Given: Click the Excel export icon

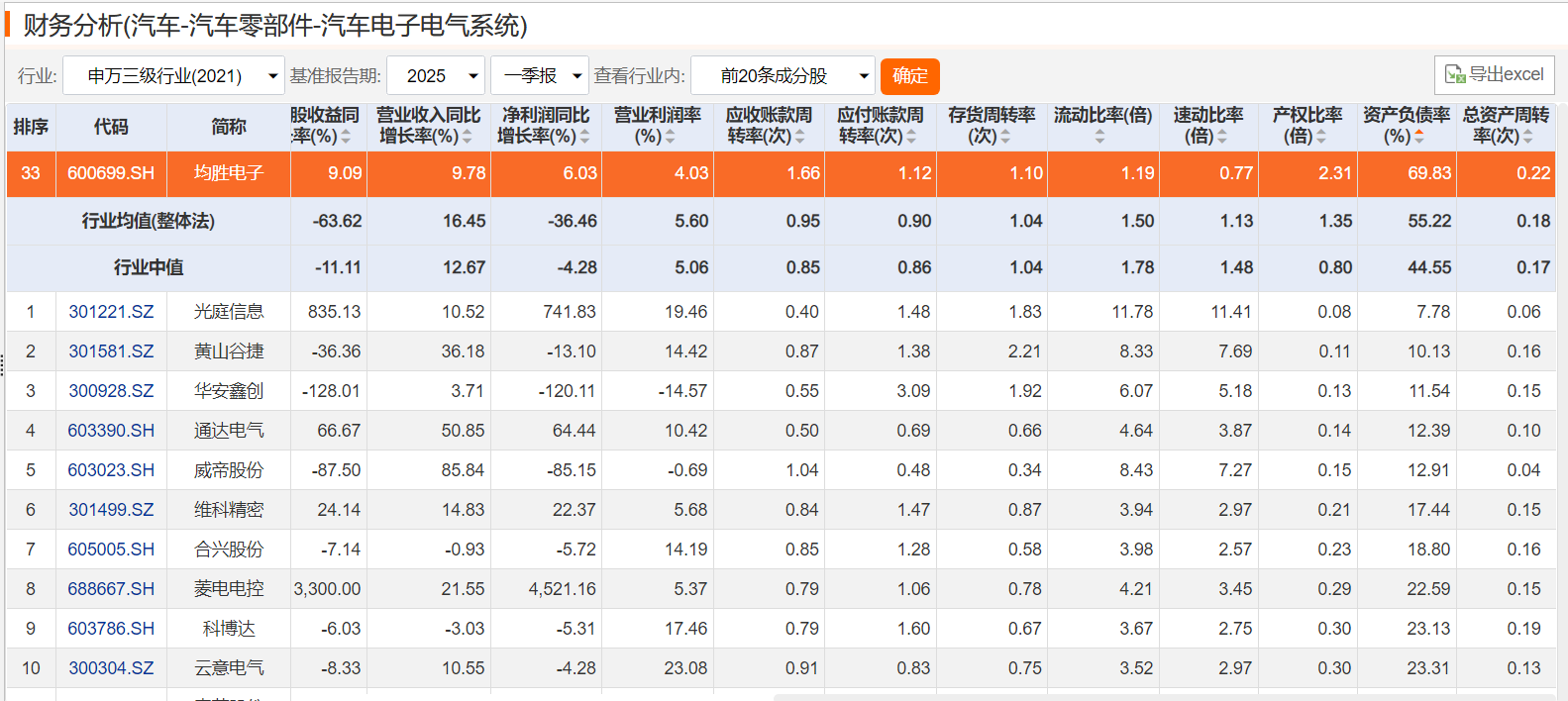Looking at the screenshot, I should click(1455, 74).
